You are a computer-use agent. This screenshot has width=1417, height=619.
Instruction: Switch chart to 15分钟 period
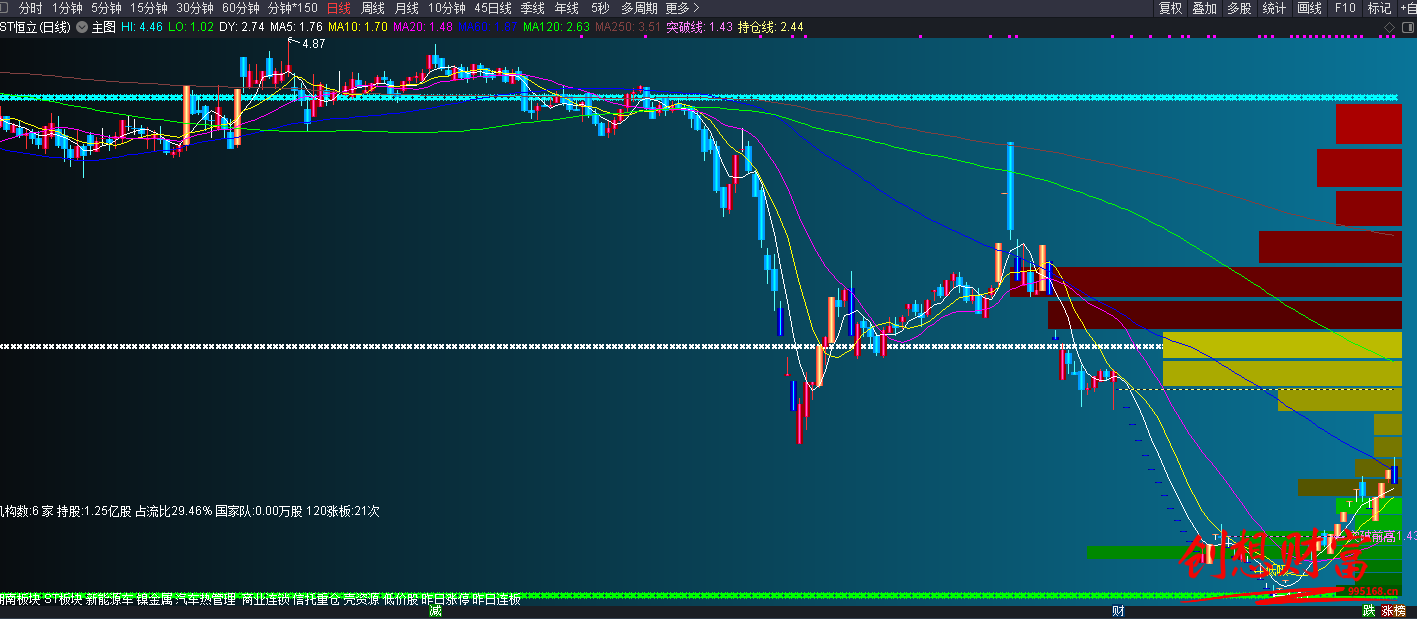click(x=149, y=8)
